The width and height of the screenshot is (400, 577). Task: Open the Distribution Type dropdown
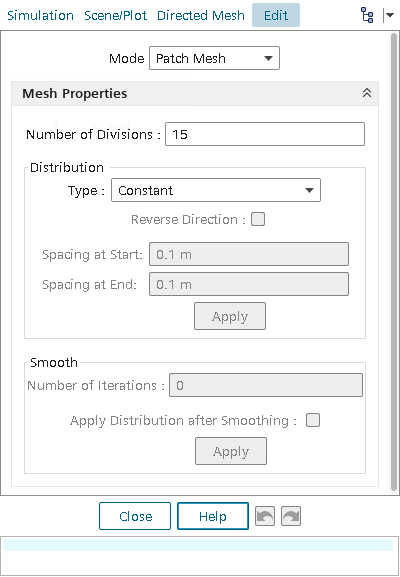[216, 190]
